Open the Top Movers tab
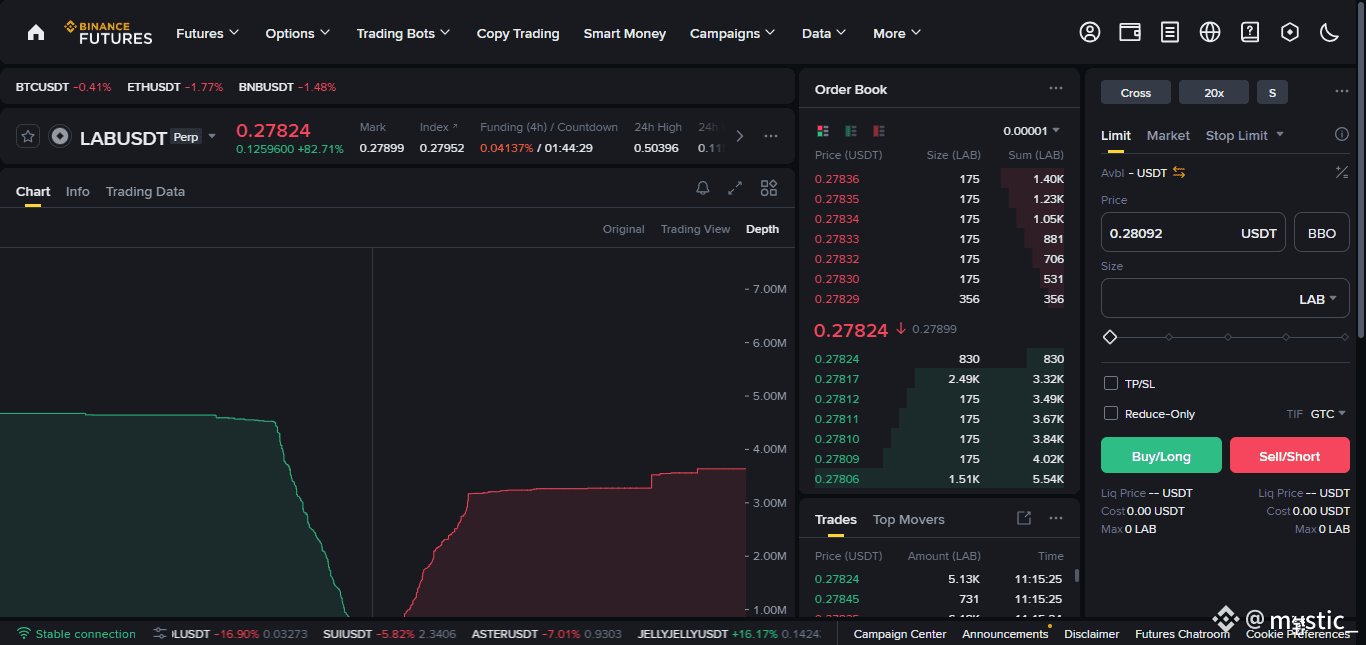Viewport: 1366px width, 645px height. 908,519
